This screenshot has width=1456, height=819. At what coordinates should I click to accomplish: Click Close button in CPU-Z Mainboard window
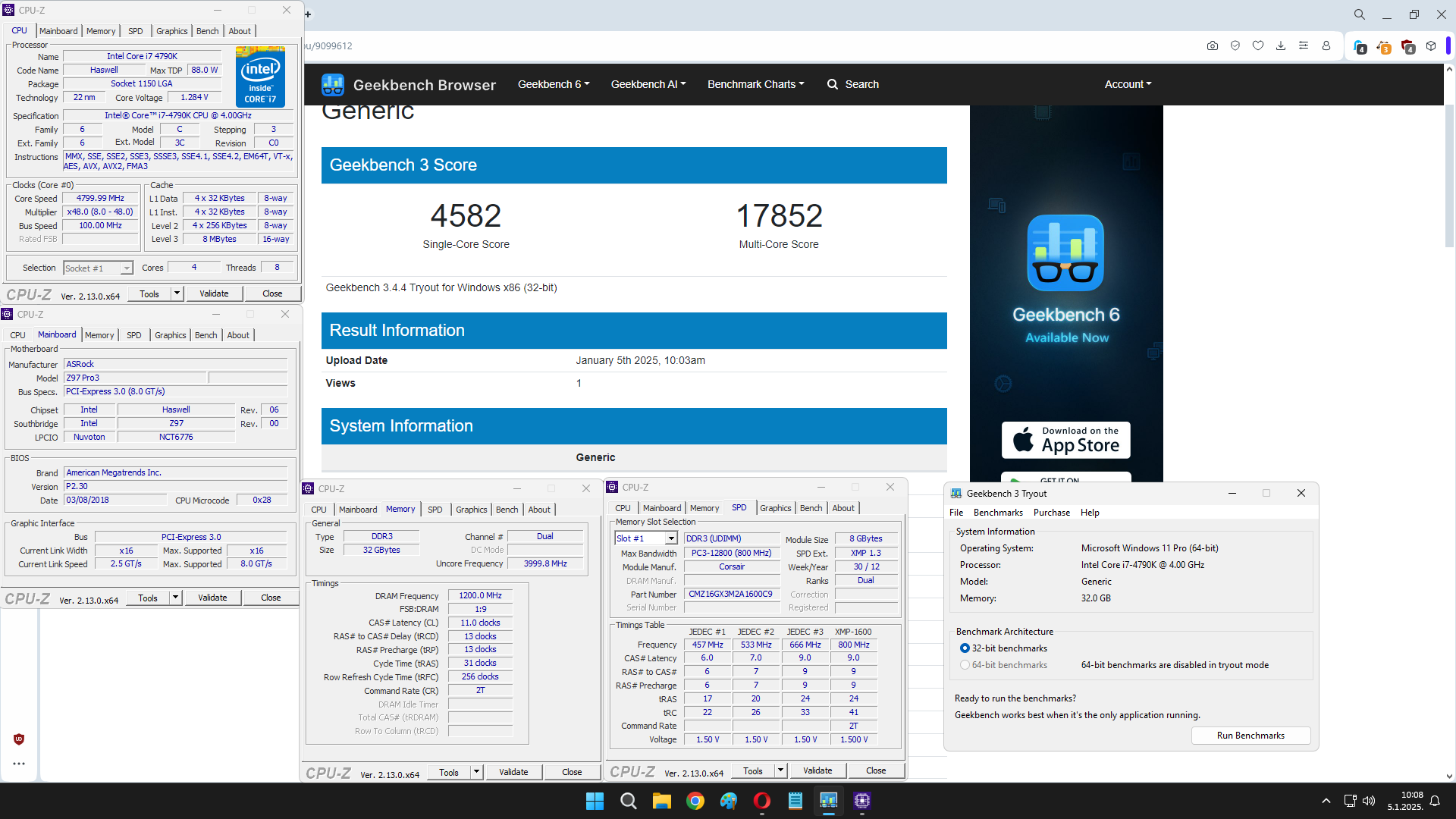[271, 598]
